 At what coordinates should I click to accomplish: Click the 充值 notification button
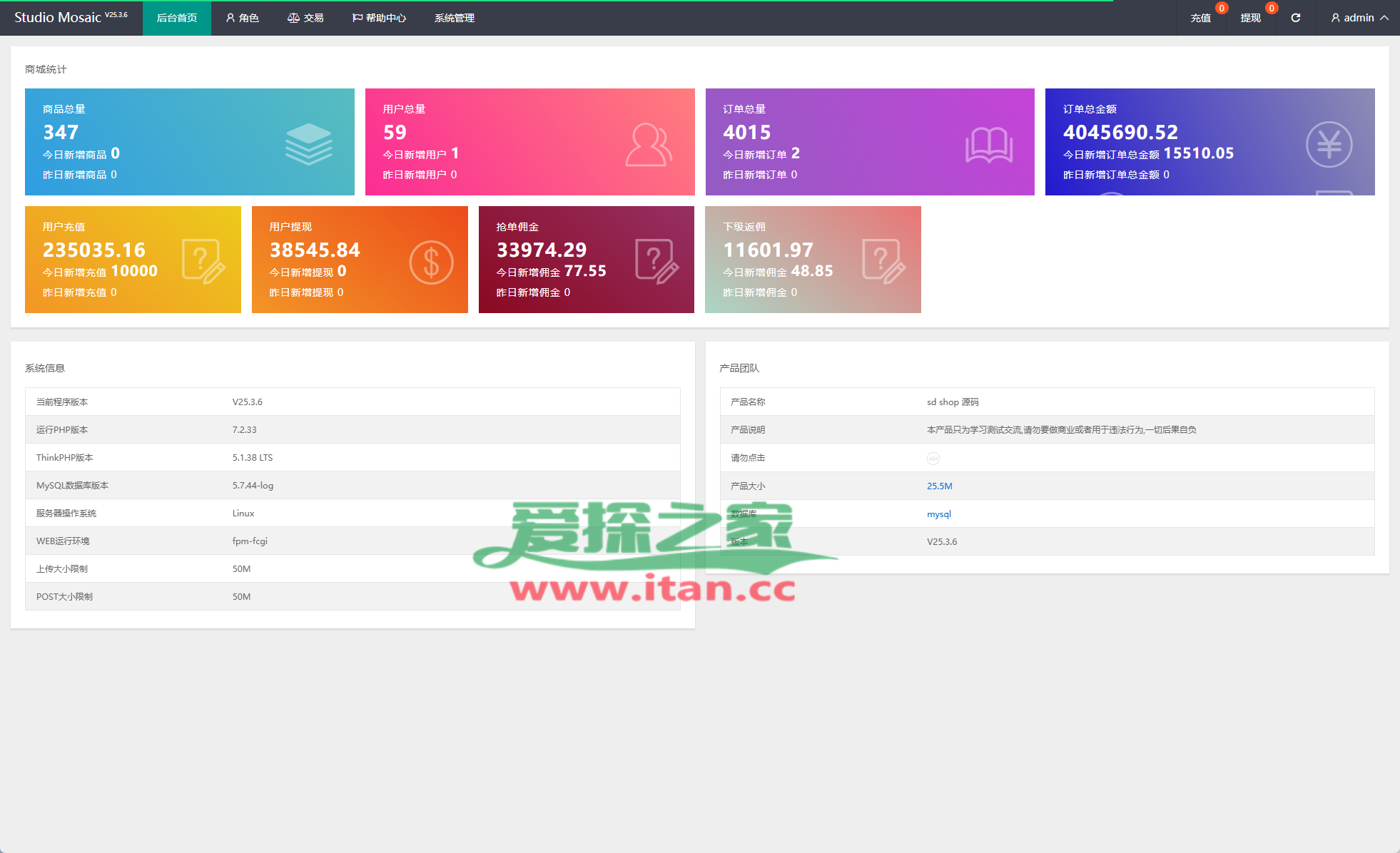tap(1201, 18)
